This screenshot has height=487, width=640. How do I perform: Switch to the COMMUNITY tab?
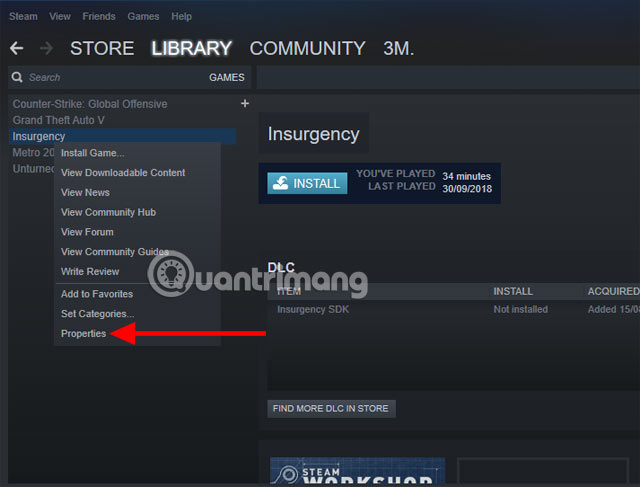pyautogui.click(x=307, y=48)
